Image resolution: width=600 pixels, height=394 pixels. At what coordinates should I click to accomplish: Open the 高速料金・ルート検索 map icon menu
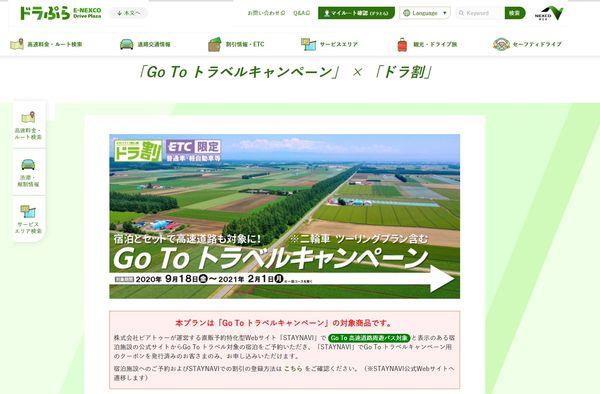pos(17,44)
